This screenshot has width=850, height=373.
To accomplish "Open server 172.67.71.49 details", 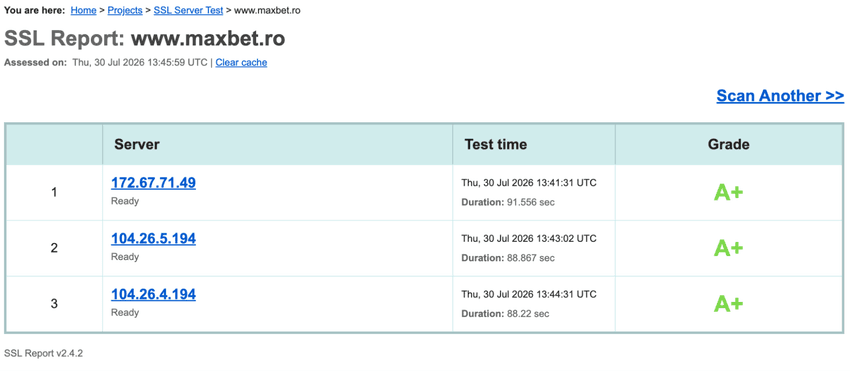I will (x=153, y=183).
